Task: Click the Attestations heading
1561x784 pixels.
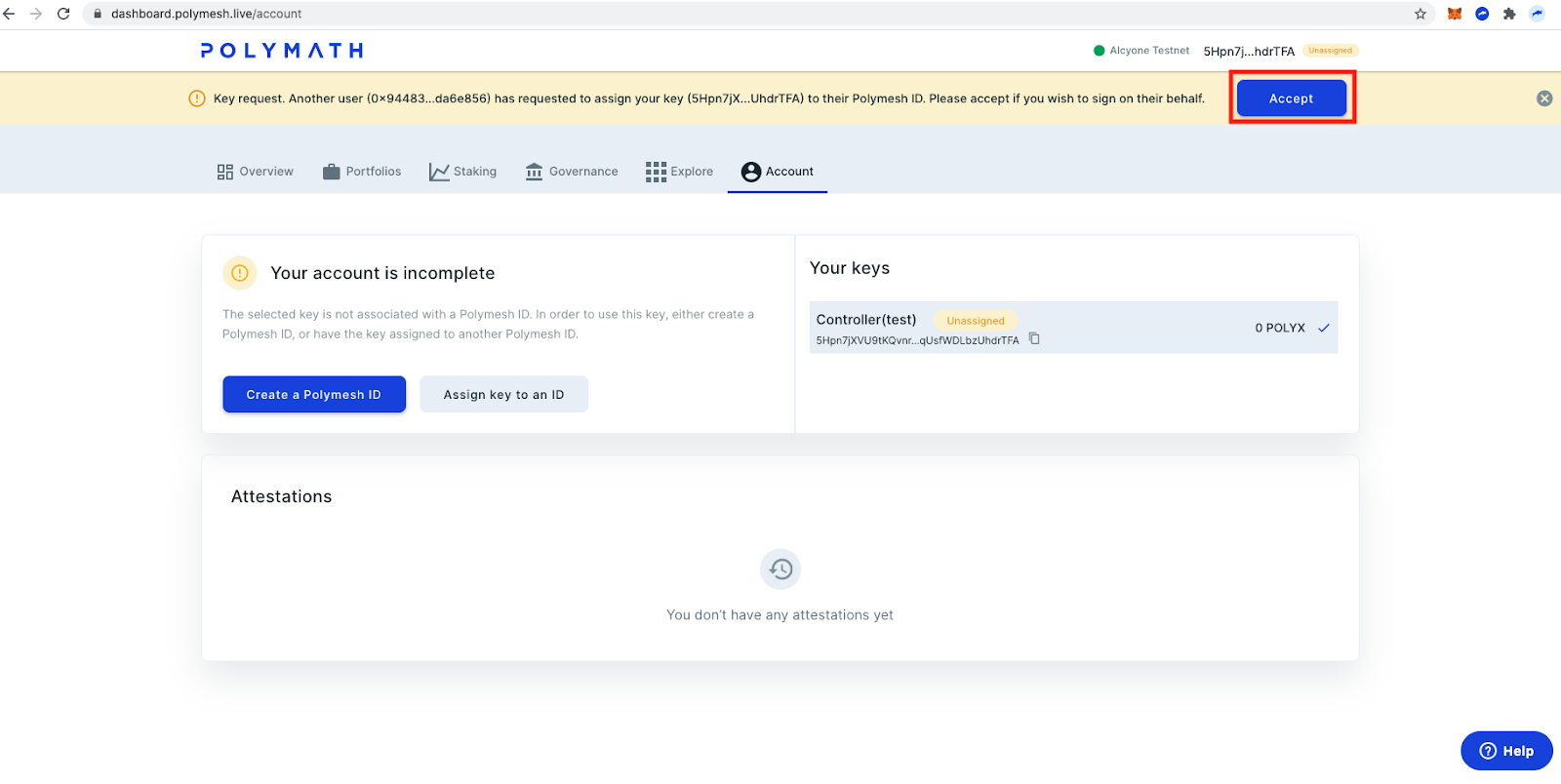Action: click(282, 497)
